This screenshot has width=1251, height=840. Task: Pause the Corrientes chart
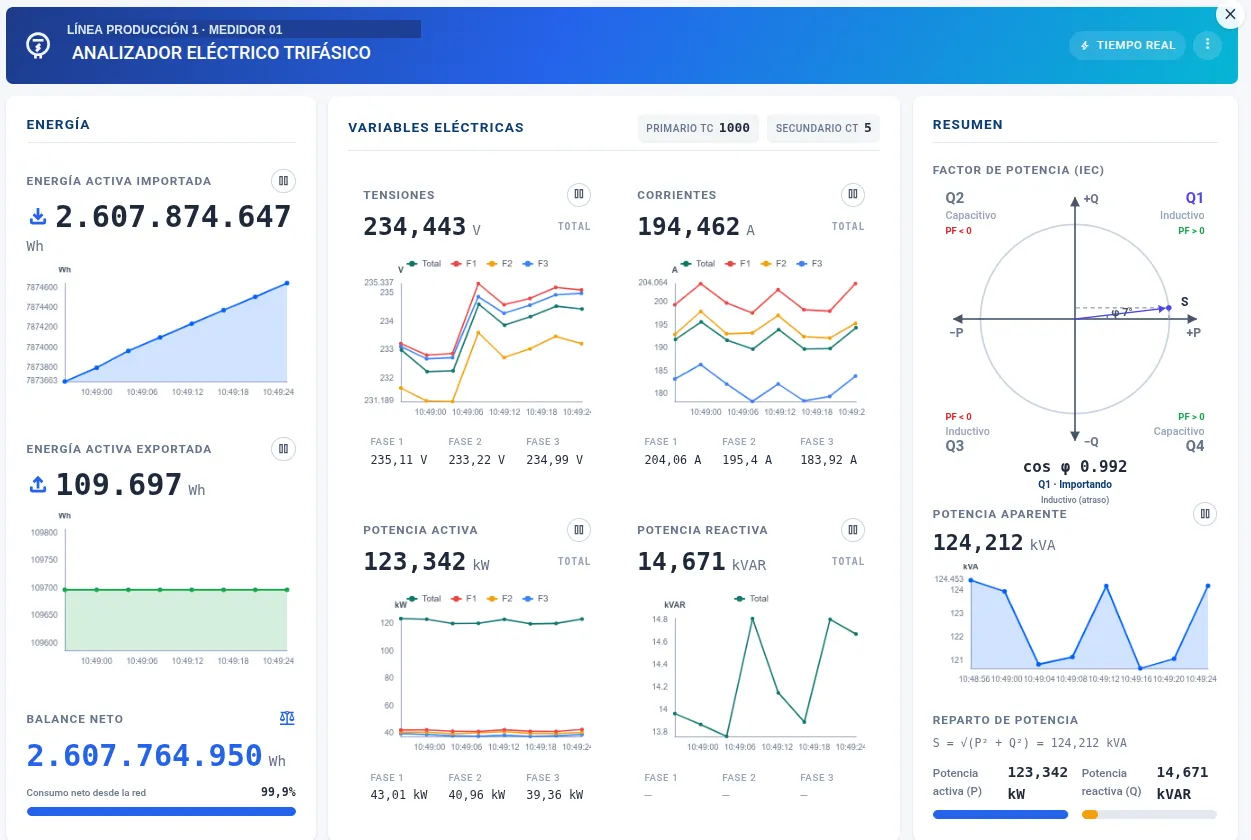(x=853, y=194)
